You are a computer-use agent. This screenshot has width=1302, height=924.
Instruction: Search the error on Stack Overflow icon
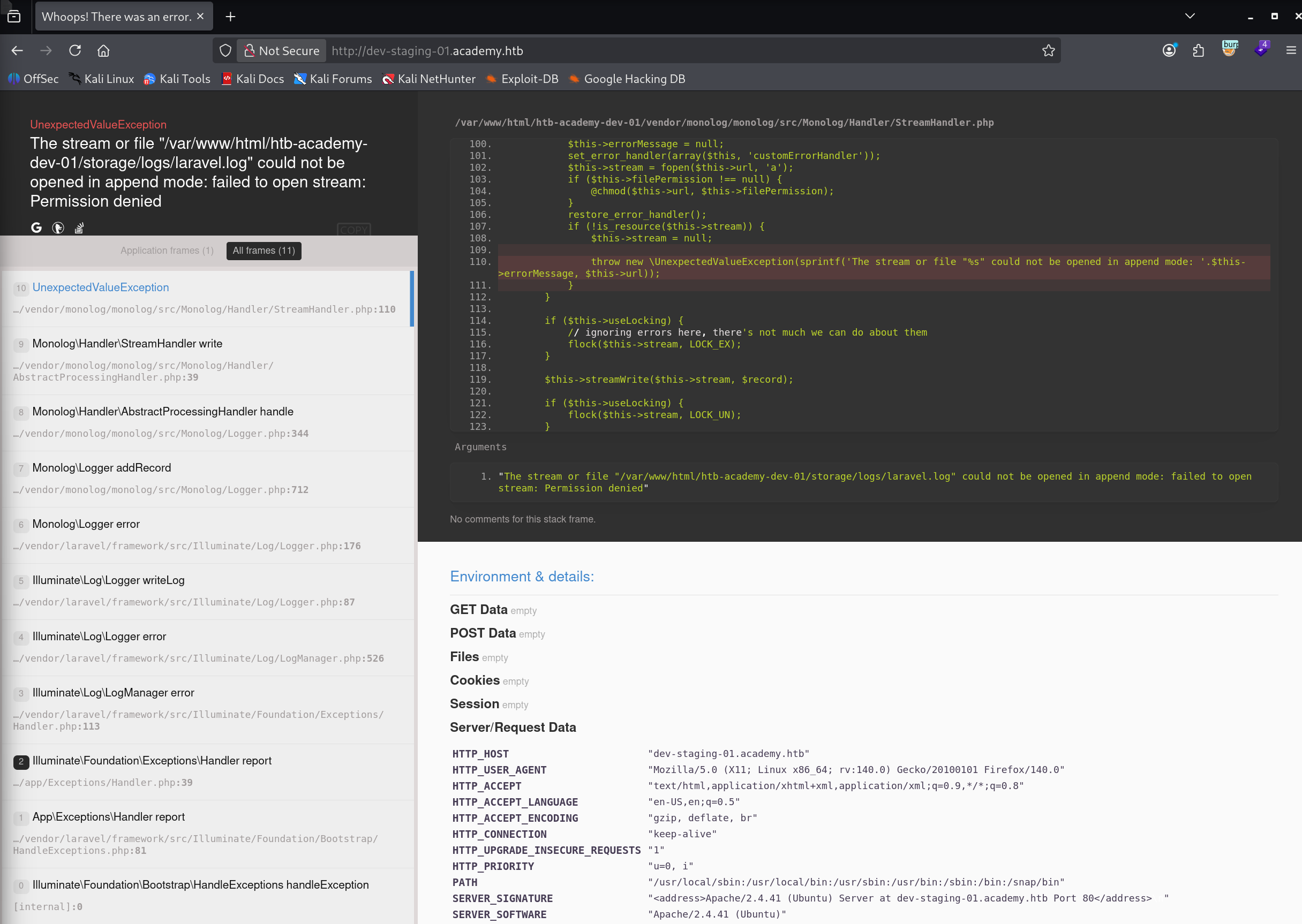79,228
